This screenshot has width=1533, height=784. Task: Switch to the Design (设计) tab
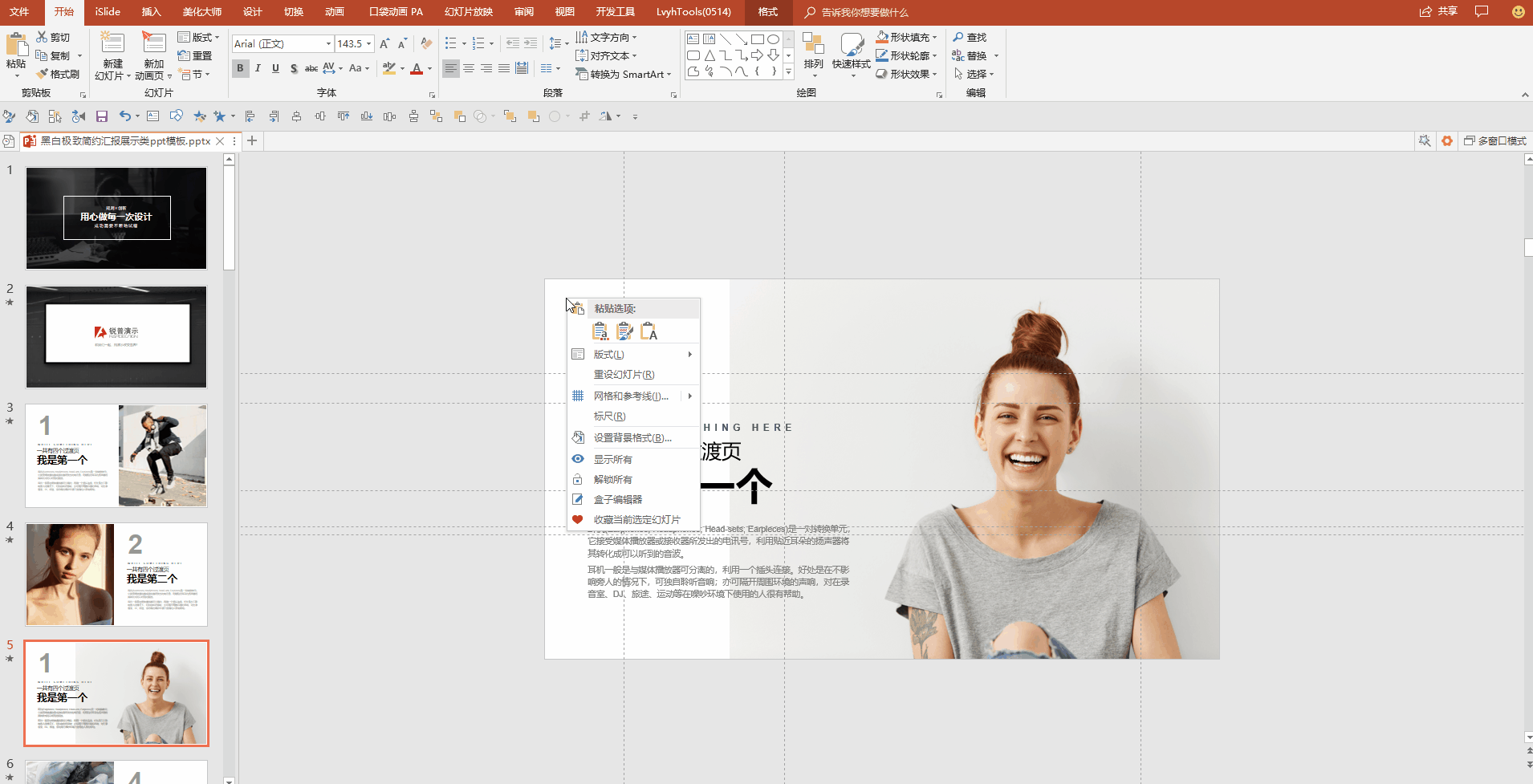pos(252,12)
